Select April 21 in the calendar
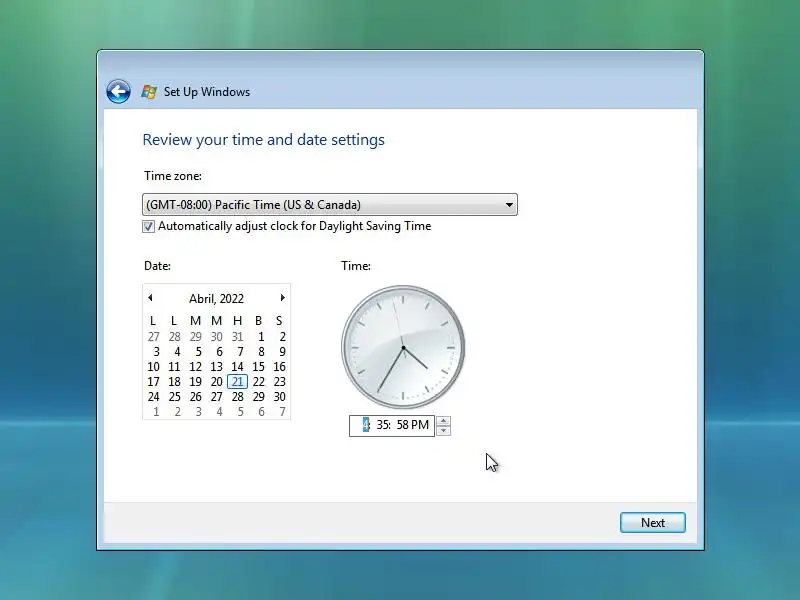Image resolution: width=800 pixels, height=600 pixels. (237, 382)
